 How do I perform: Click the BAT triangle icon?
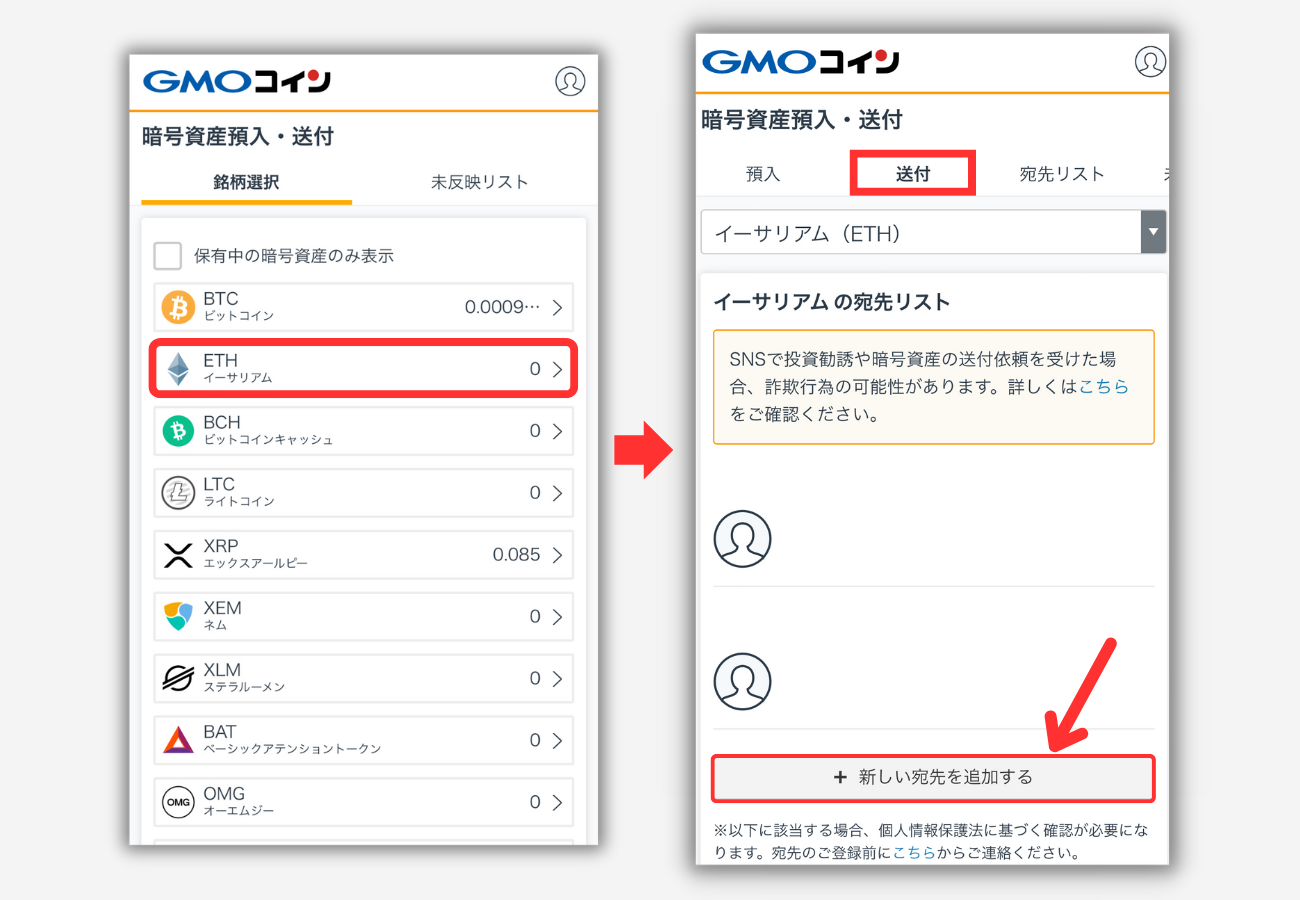pos(178,741)
